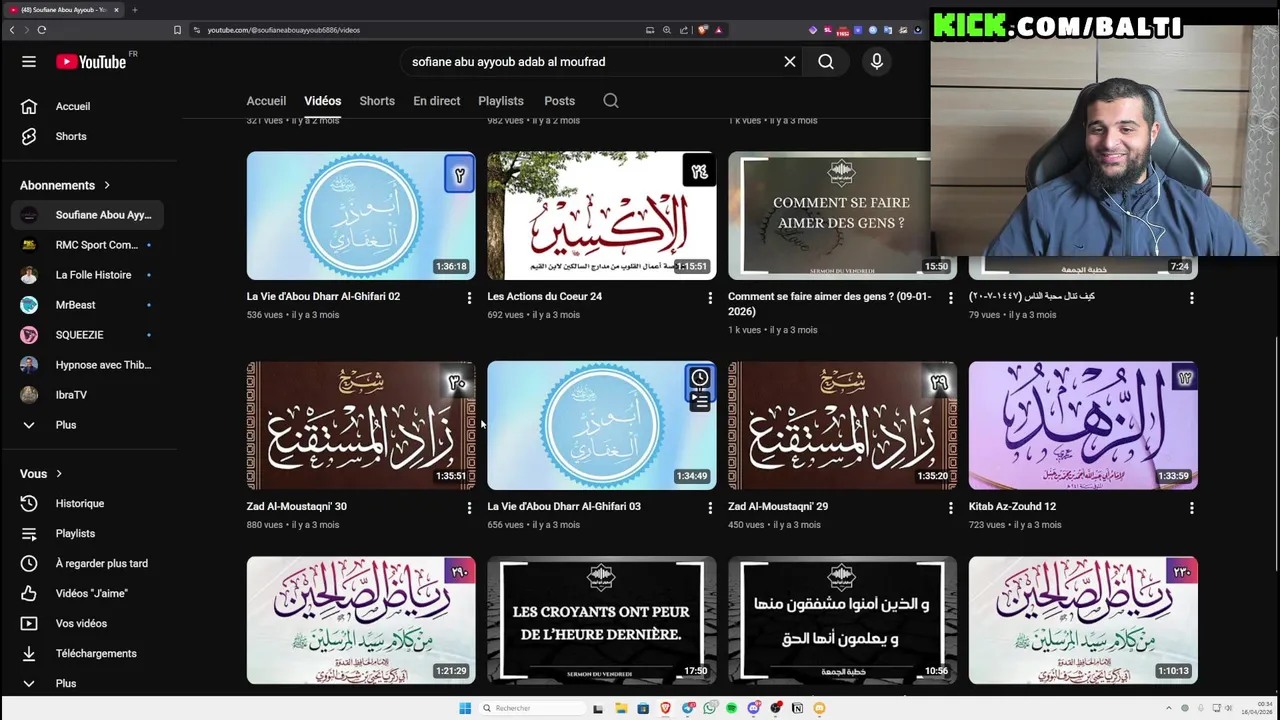Open RMC Sport subscription channel

click(89, 245)
